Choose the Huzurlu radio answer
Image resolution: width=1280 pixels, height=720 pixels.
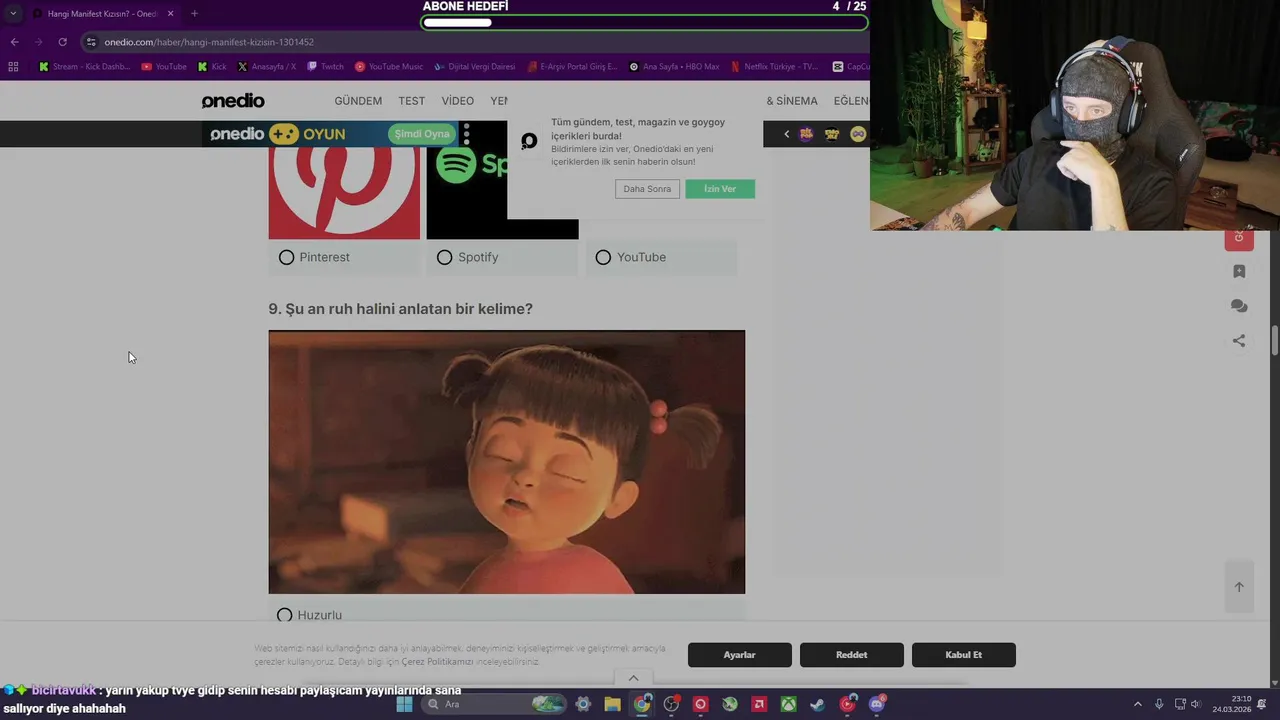tap(285, 615)
